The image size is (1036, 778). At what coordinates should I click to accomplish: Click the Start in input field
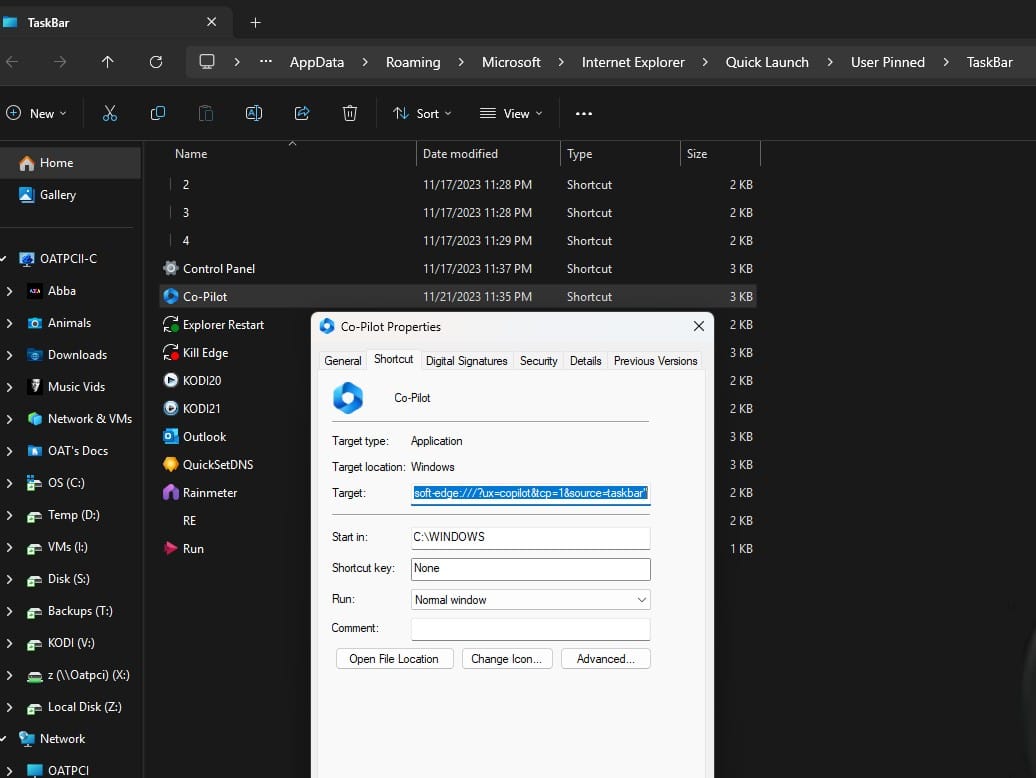click(x=531, y=538)
